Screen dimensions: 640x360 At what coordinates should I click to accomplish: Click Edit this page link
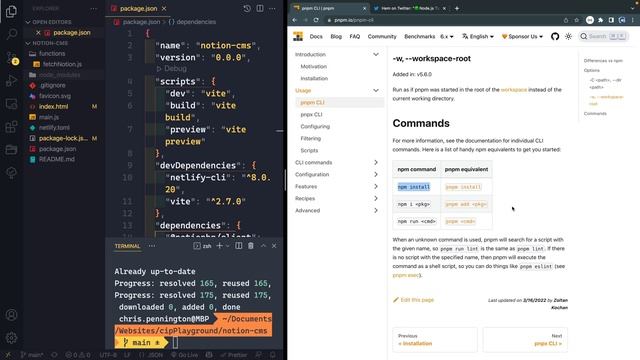coord(413,300)
